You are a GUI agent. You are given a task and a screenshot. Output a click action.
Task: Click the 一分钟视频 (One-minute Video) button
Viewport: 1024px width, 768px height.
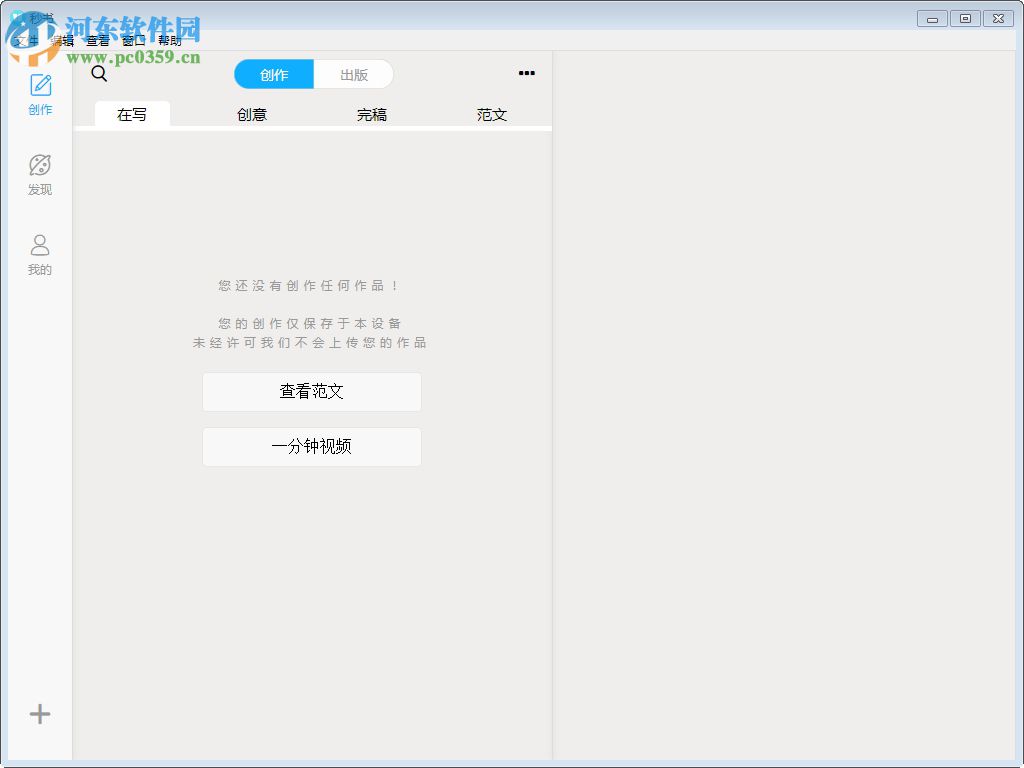pyautogui.click(x=311, y=446)
